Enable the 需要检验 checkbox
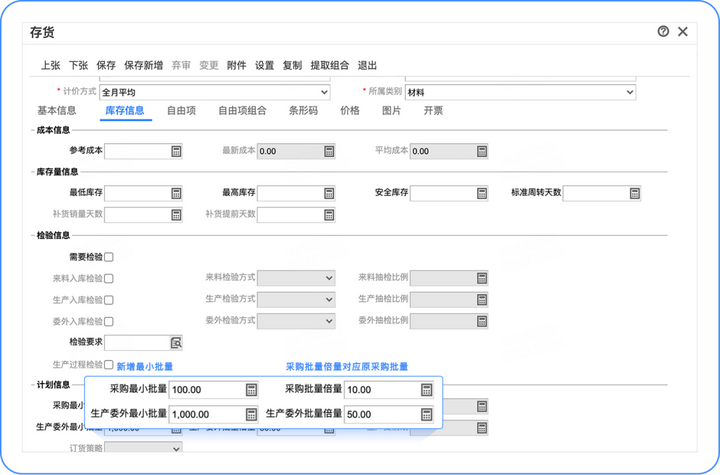Viewport: 720px width, 475px height. coord(109,257)
